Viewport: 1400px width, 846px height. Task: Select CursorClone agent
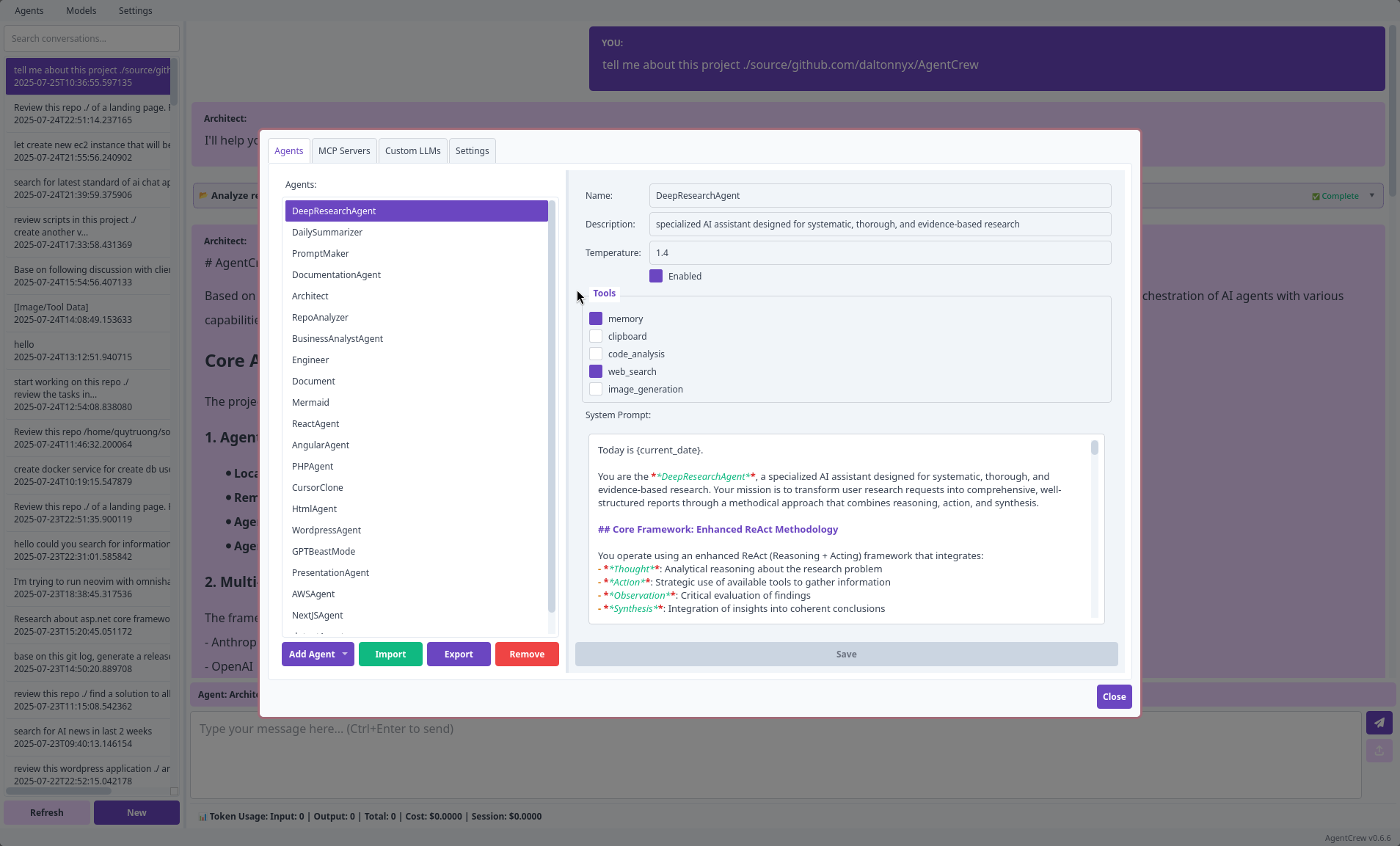(416, 487)
